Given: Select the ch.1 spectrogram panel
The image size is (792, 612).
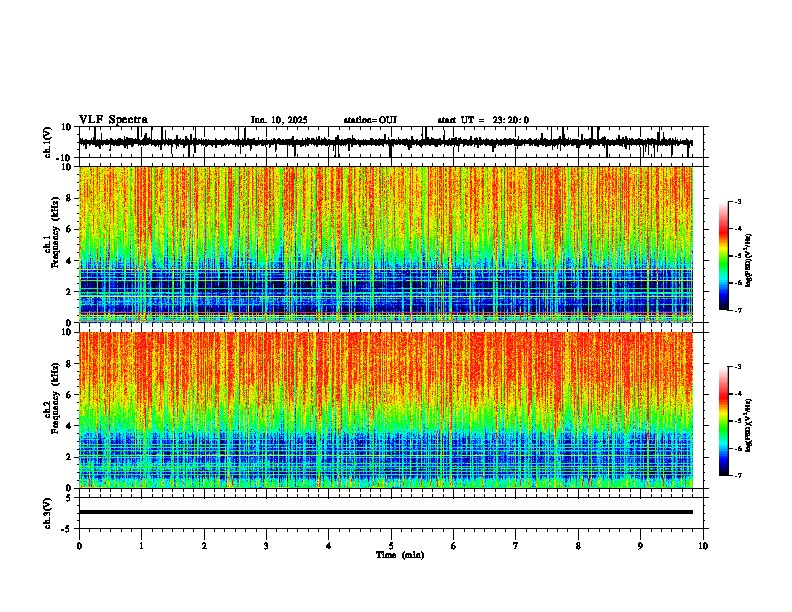Looking at the screenshot, I should pyautogui.click(x=386, y=244).
